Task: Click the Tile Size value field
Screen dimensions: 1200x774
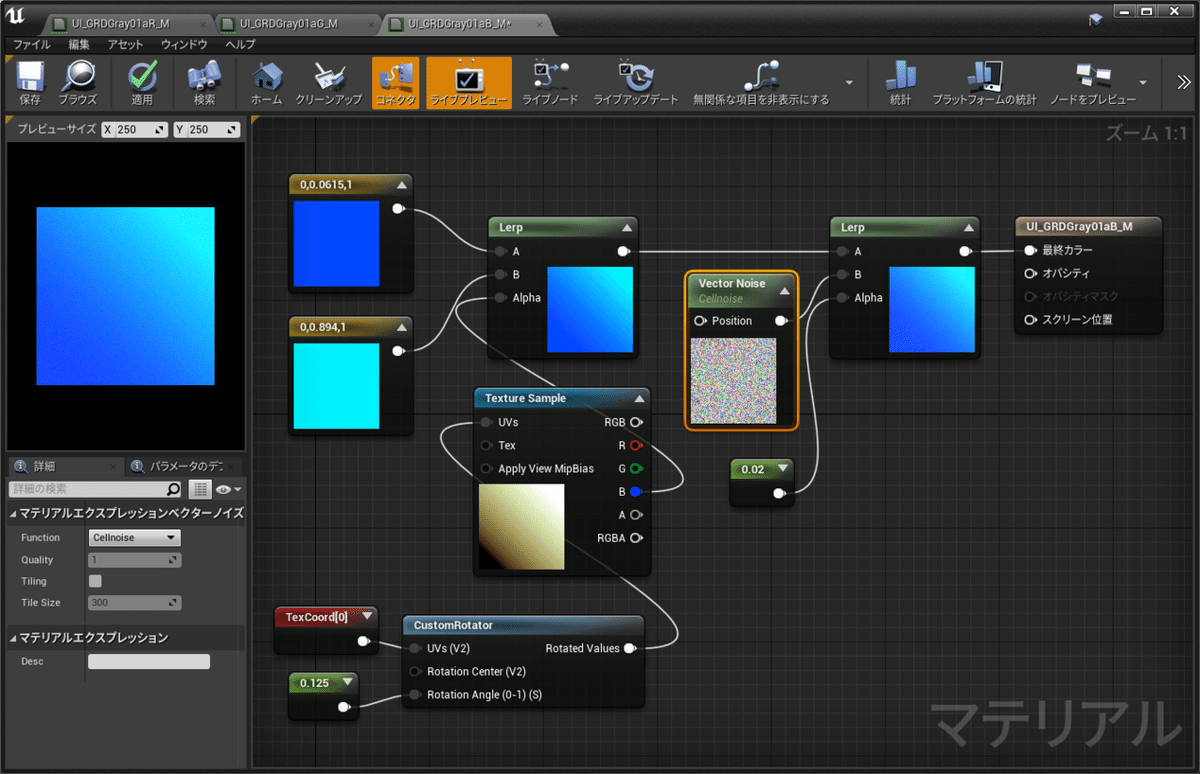Action: pyautogui.click(x=135, y=603)
